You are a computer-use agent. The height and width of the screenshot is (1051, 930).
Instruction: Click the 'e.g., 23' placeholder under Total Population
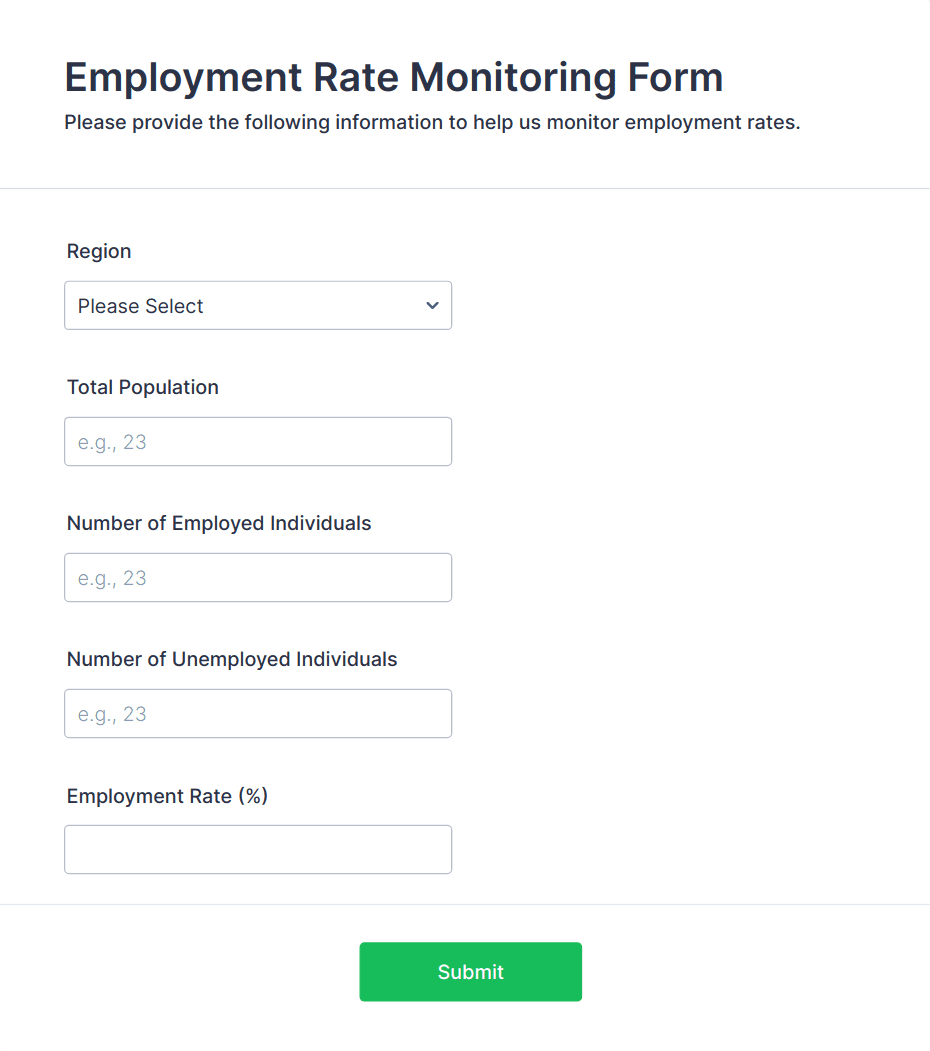pos(112,443)
